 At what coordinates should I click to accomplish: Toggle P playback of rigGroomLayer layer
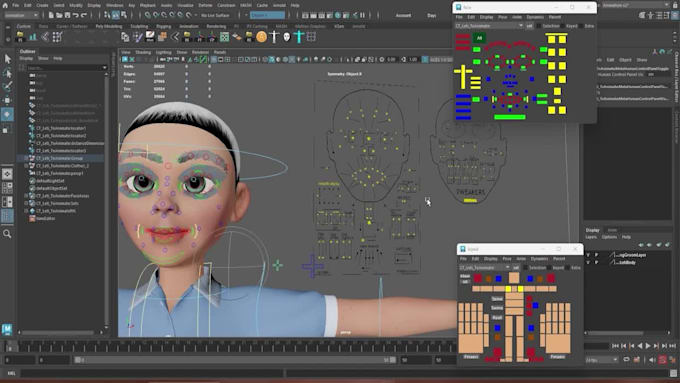[x=596, y=255]
